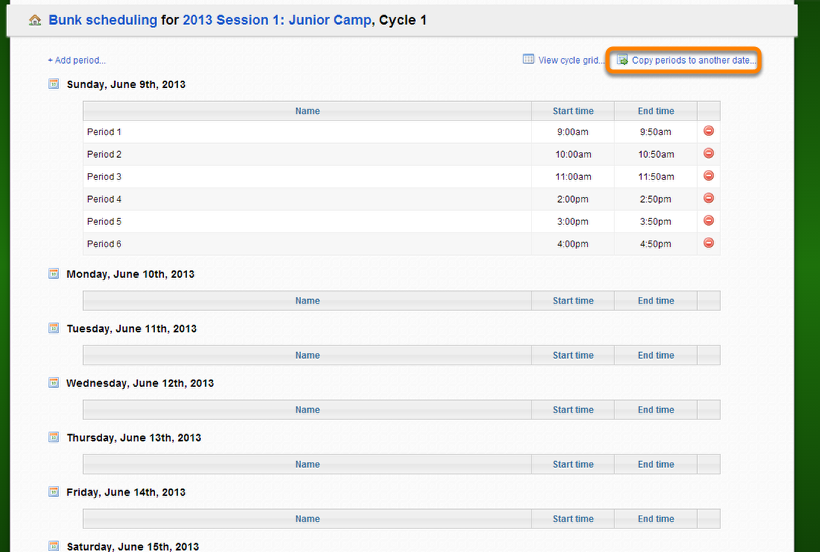Click the red delete icon for Period 6
Image resolution: width=820 pixels, height=552 pixels.
pyautogui.click(x=709, y=243)
